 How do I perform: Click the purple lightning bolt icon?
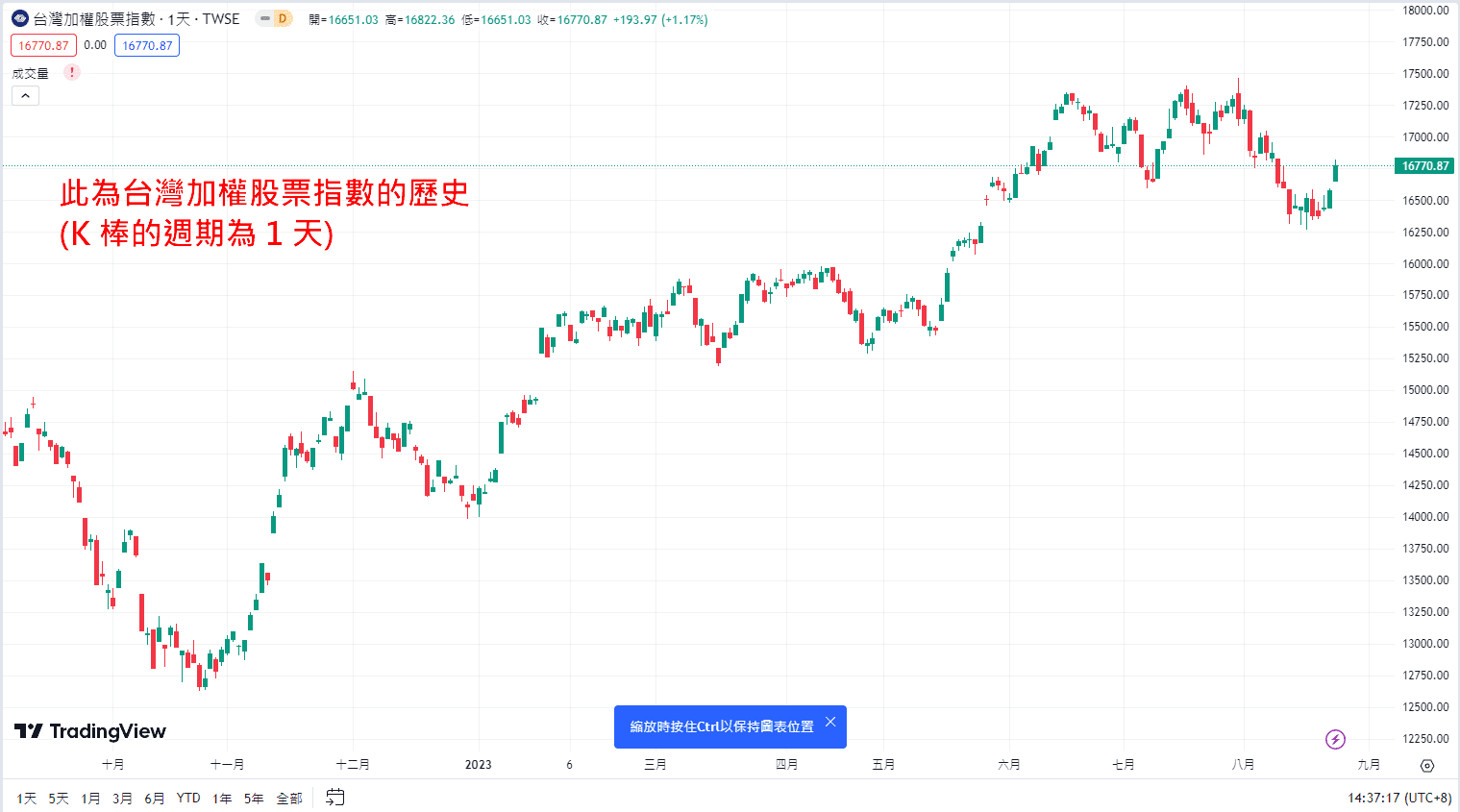click(1335, 739)
